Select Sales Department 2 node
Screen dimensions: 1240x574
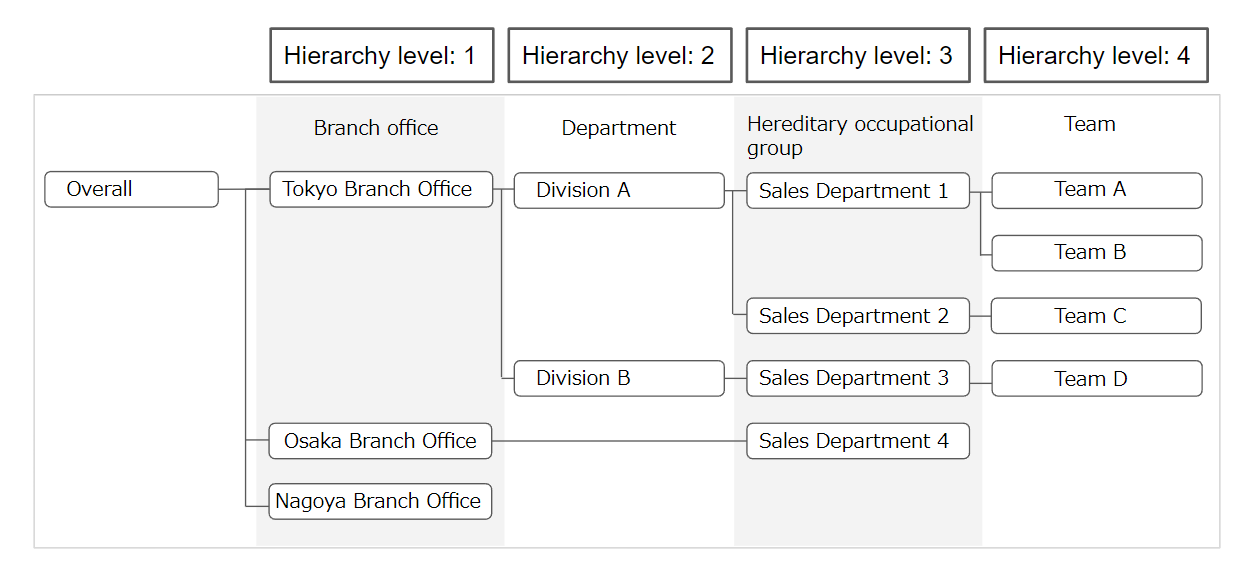857,316
